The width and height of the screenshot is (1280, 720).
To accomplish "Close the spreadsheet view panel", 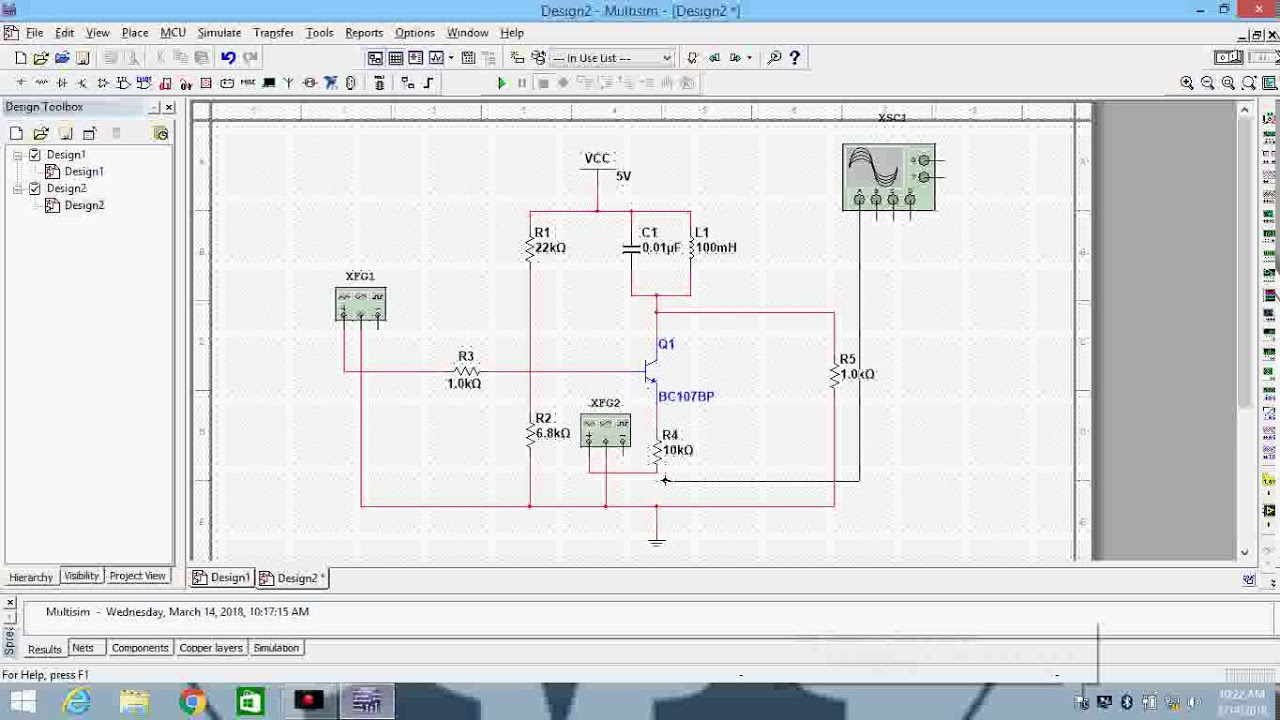I will [10, 603].
